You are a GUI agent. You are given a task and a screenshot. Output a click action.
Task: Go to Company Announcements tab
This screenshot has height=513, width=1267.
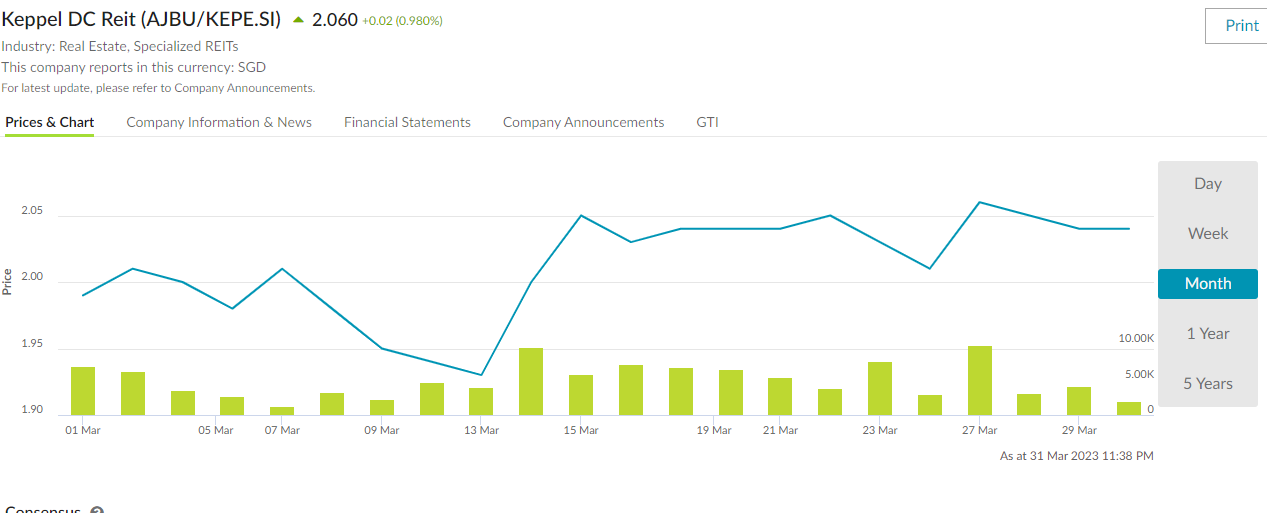point(583,122)
